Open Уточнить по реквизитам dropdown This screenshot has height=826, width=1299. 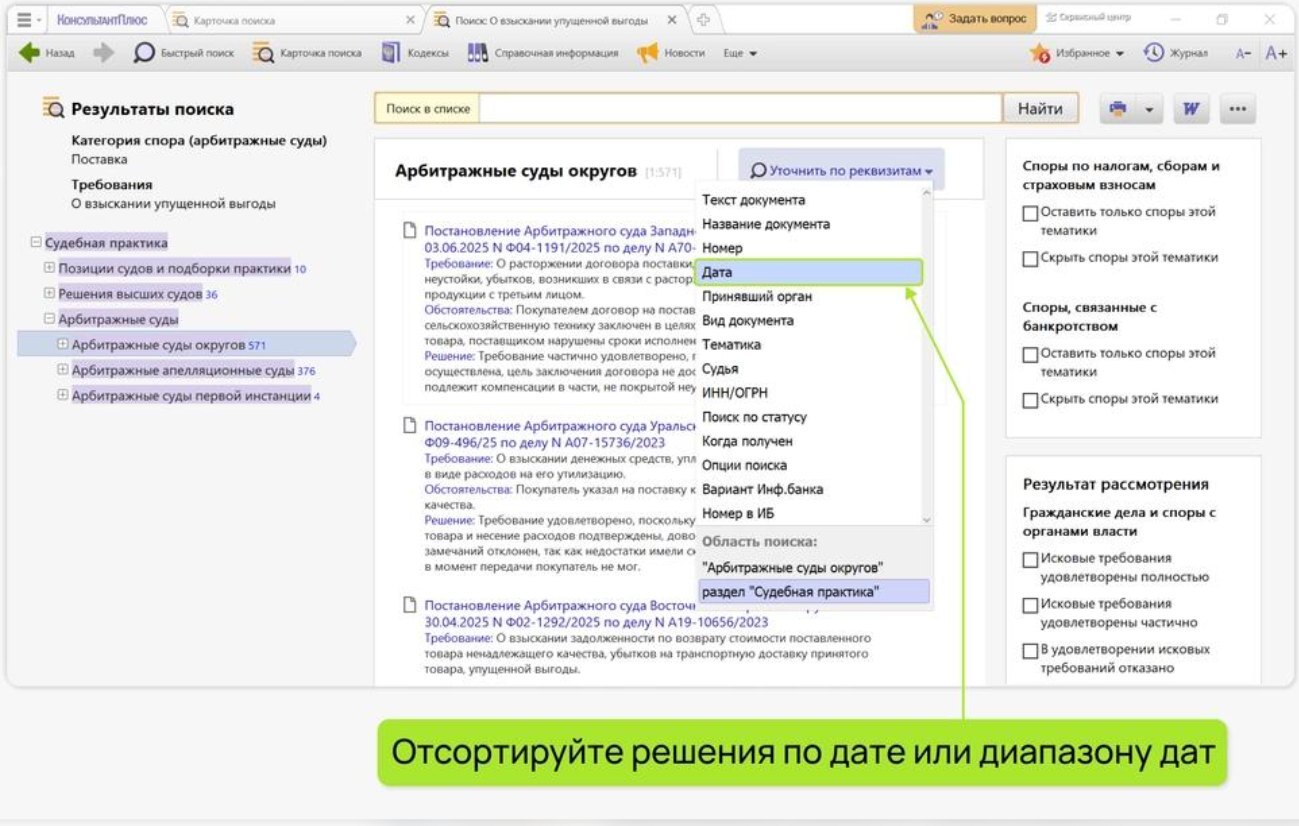pyautogui.click(x=841, y=171)
